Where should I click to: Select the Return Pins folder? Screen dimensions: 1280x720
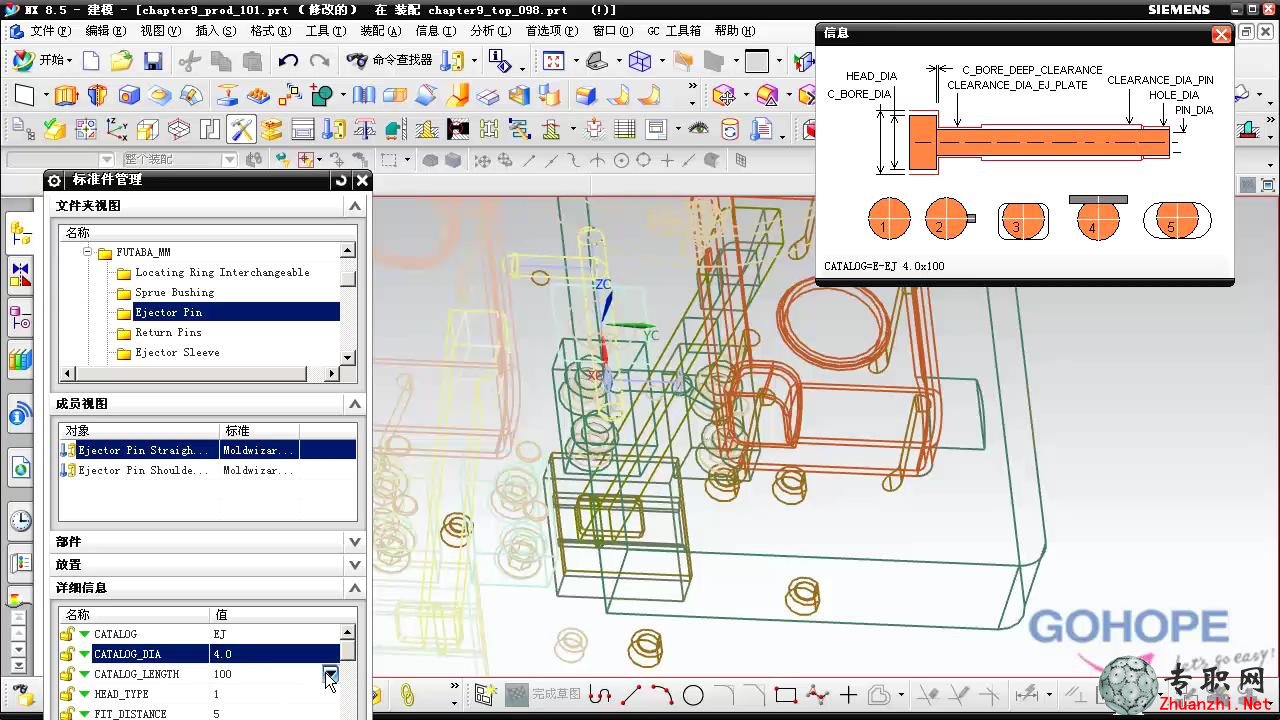tap(168, 333)
